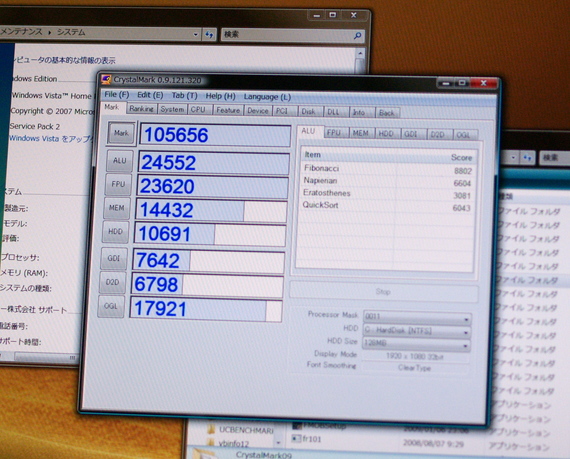Select the Fibonacci result row
570x459 pixels.
[388, 169]
